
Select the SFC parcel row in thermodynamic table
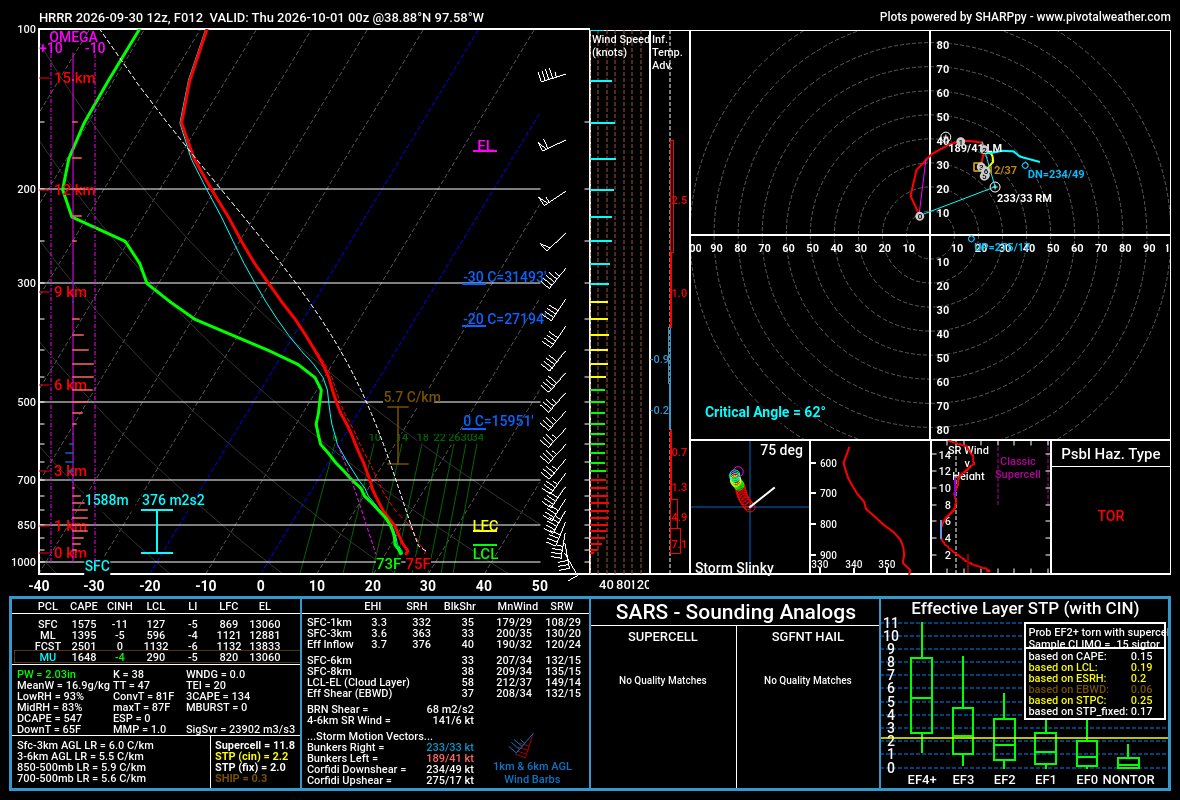click(158, 624)
